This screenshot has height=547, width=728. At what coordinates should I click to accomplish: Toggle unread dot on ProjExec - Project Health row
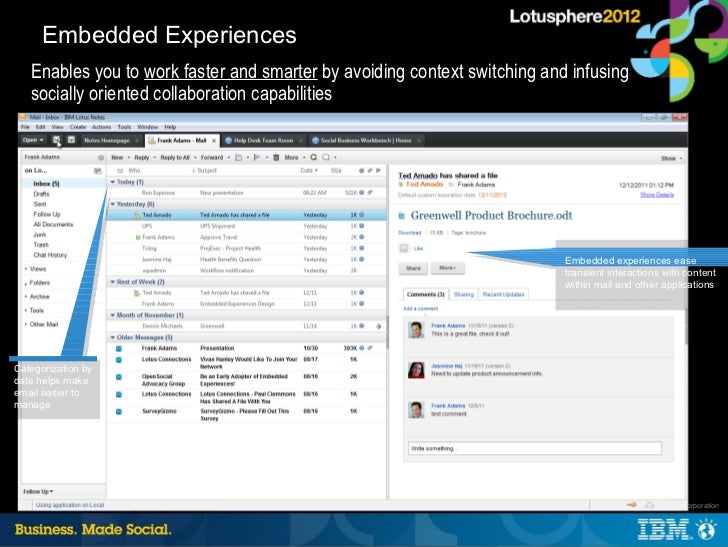click(362, 248)
